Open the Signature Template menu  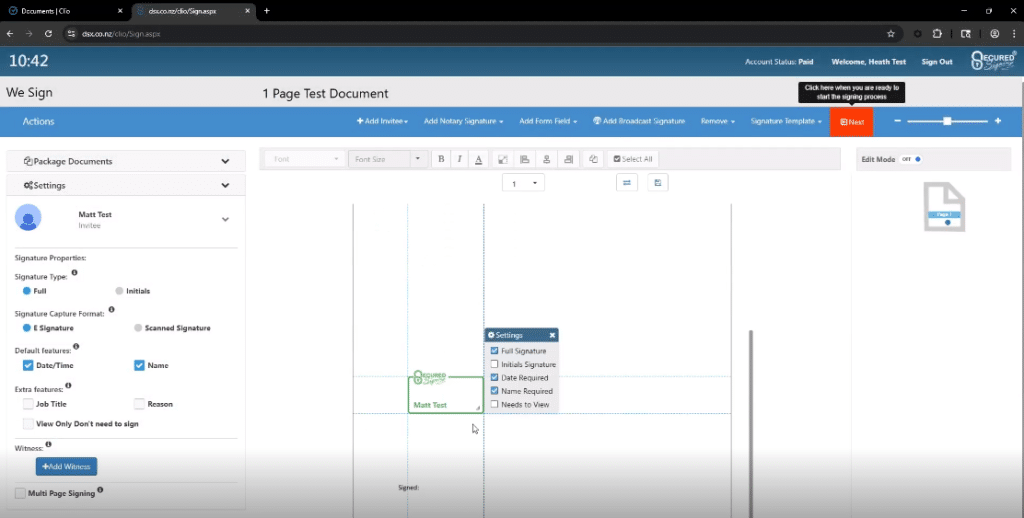pyautogui.click(x=786, y=121)
